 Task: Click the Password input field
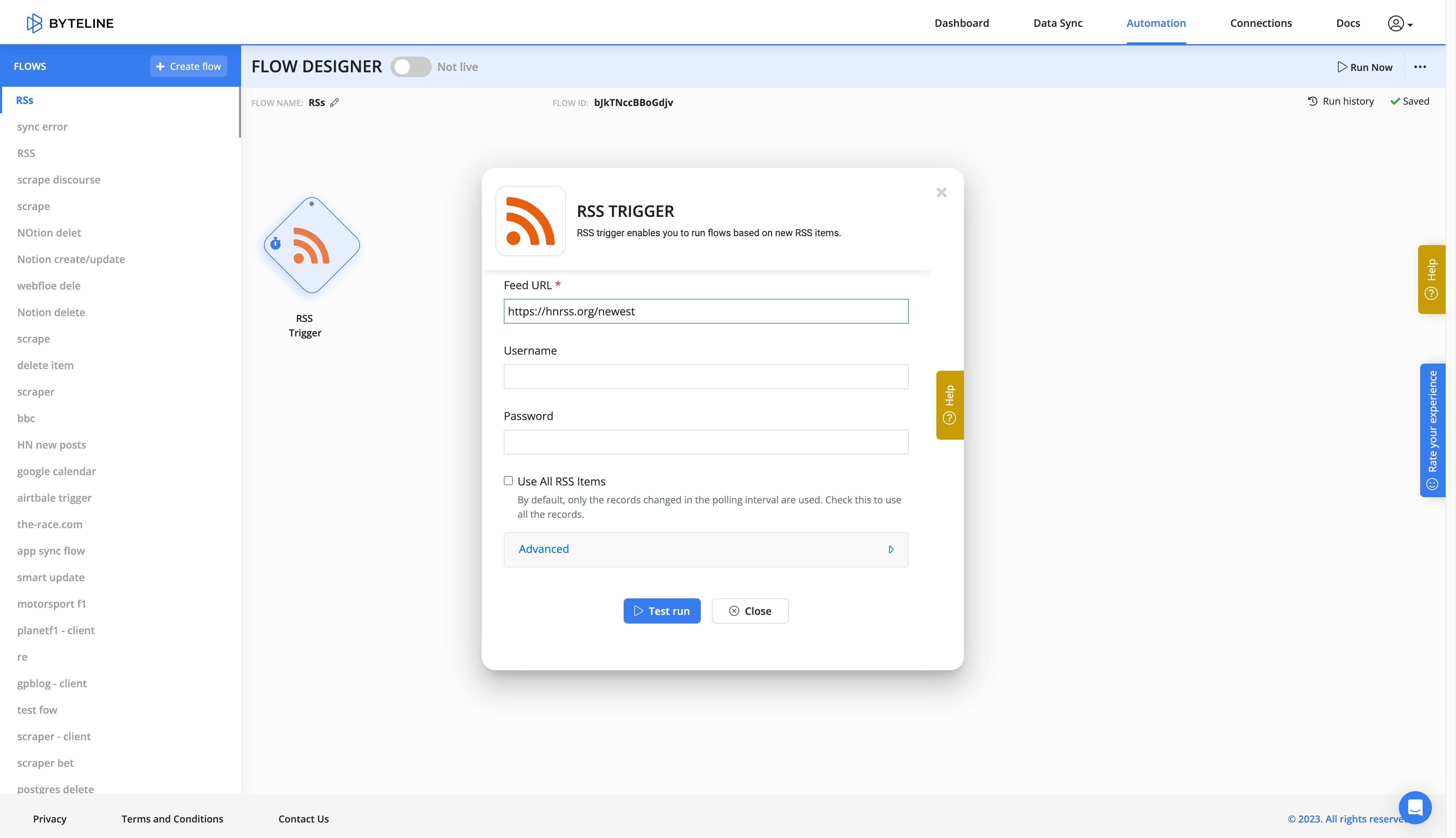706,442
